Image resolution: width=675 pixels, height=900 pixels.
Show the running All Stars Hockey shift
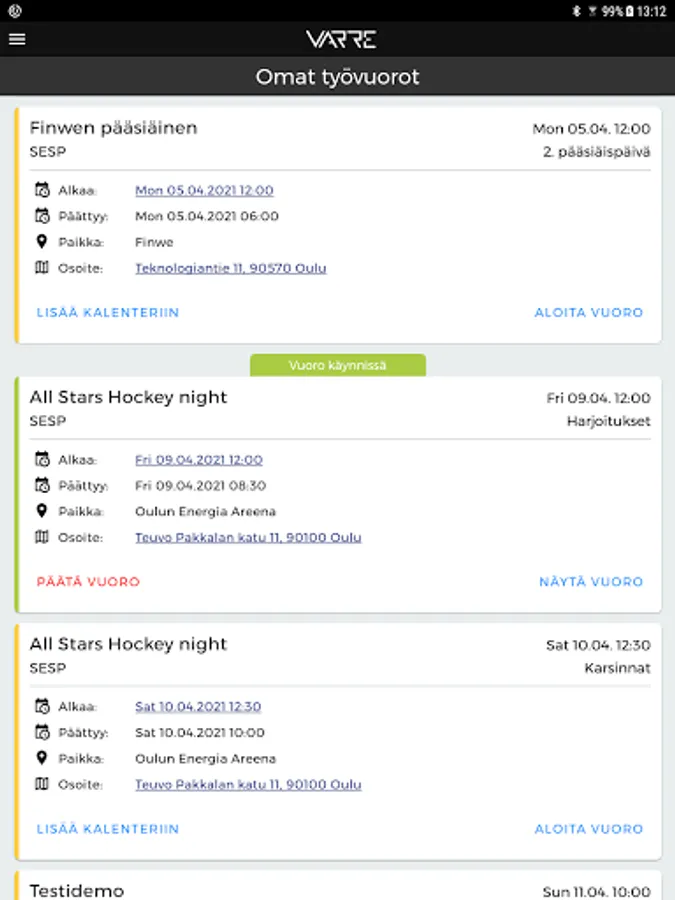pyautogui.click(x=591, y=582)
